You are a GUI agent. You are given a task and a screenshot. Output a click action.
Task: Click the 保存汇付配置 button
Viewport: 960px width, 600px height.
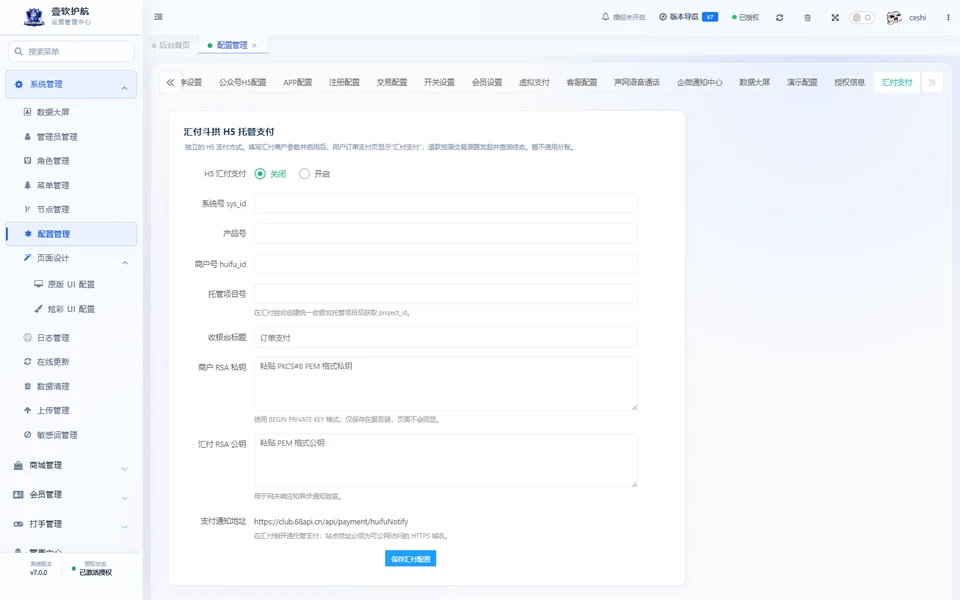coord(410,558)
